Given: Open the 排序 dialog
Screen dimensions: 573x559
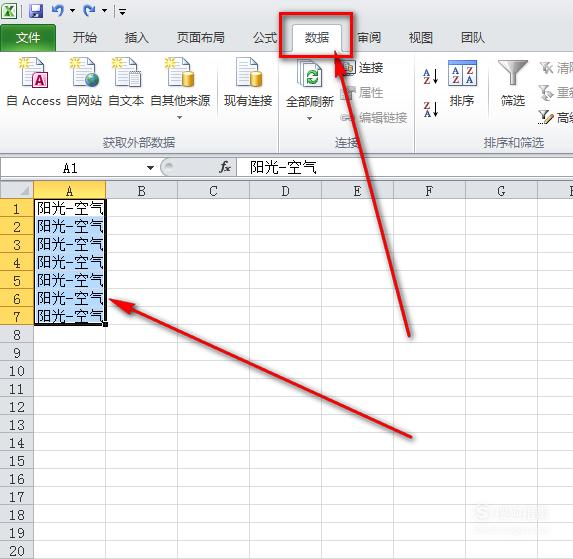Looking at the screenshot, I should click(462, 83).
